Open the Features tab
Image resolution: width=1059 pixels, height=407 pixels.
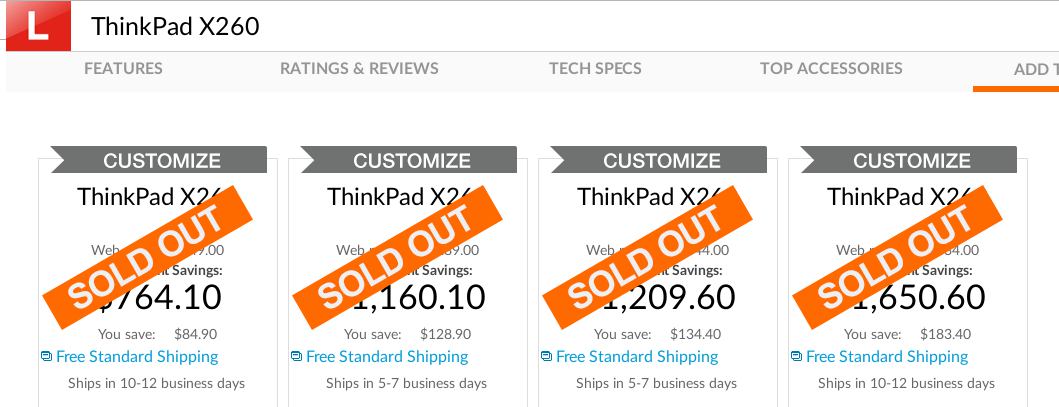point(123,69)
